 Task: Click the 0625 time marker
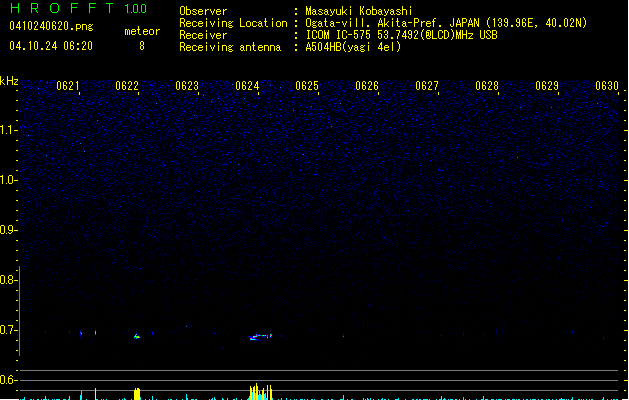click(307, 85)
